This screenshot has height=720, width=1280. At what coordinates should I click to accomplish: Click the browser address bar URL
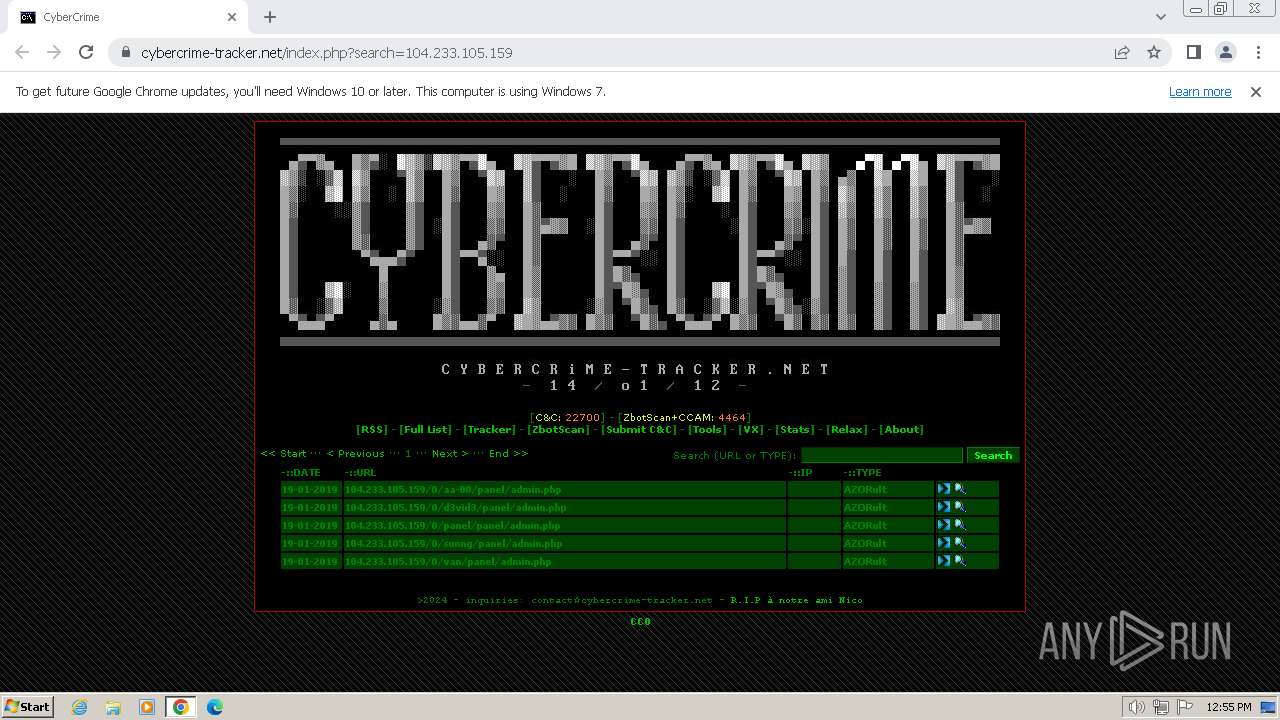coord(326,52)
